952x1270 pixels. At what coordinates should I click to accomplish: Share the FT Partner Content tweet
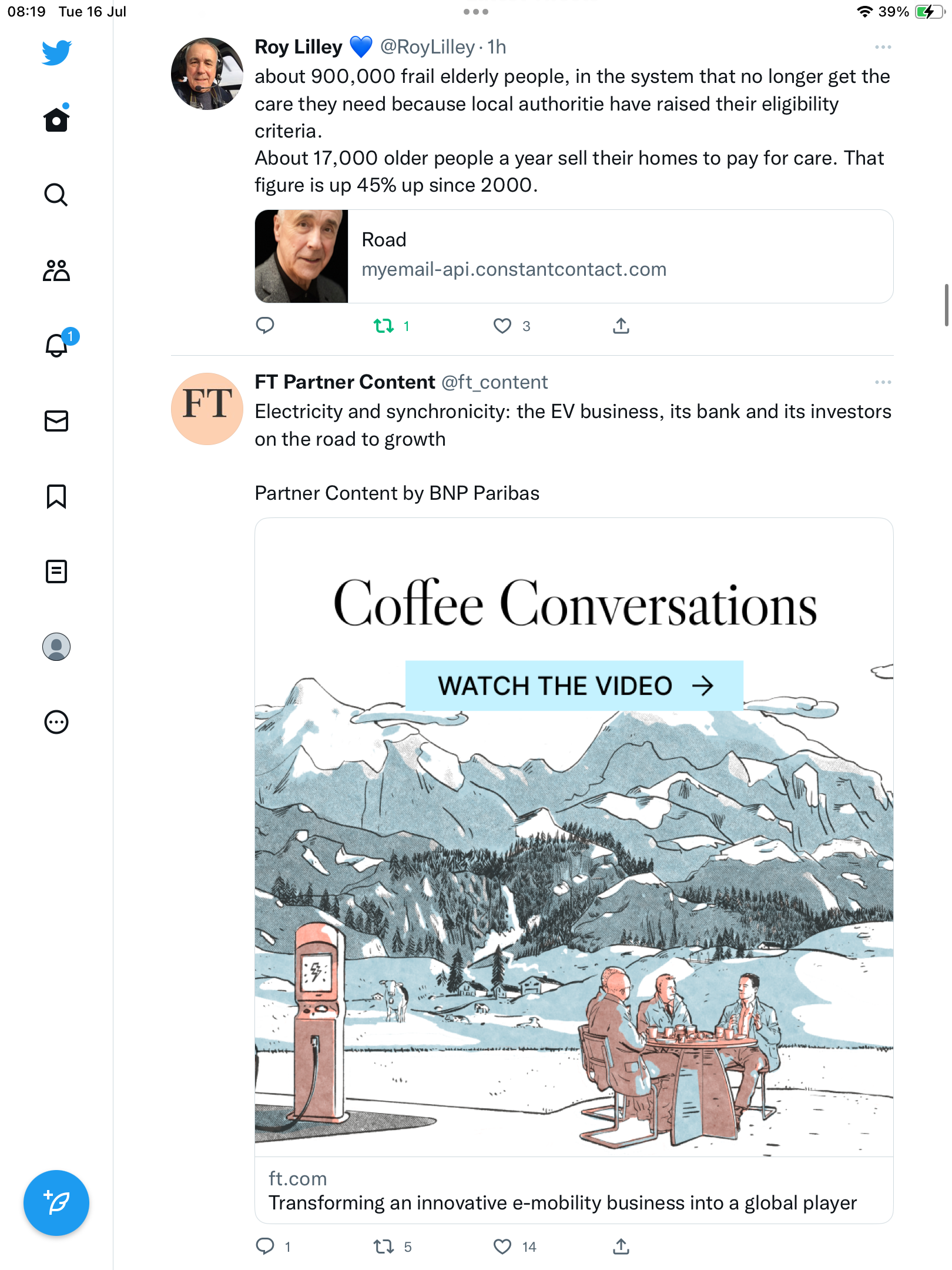point(621,1246)
